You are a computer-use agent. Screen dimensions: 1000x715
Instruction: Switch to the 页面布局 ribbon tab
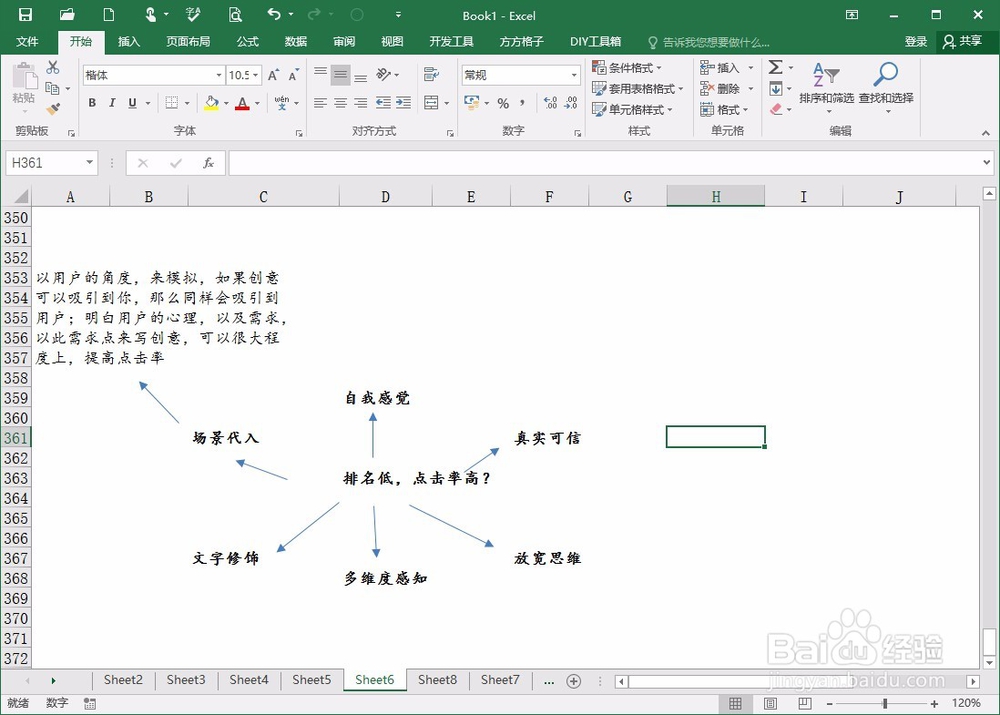(188, 41)
